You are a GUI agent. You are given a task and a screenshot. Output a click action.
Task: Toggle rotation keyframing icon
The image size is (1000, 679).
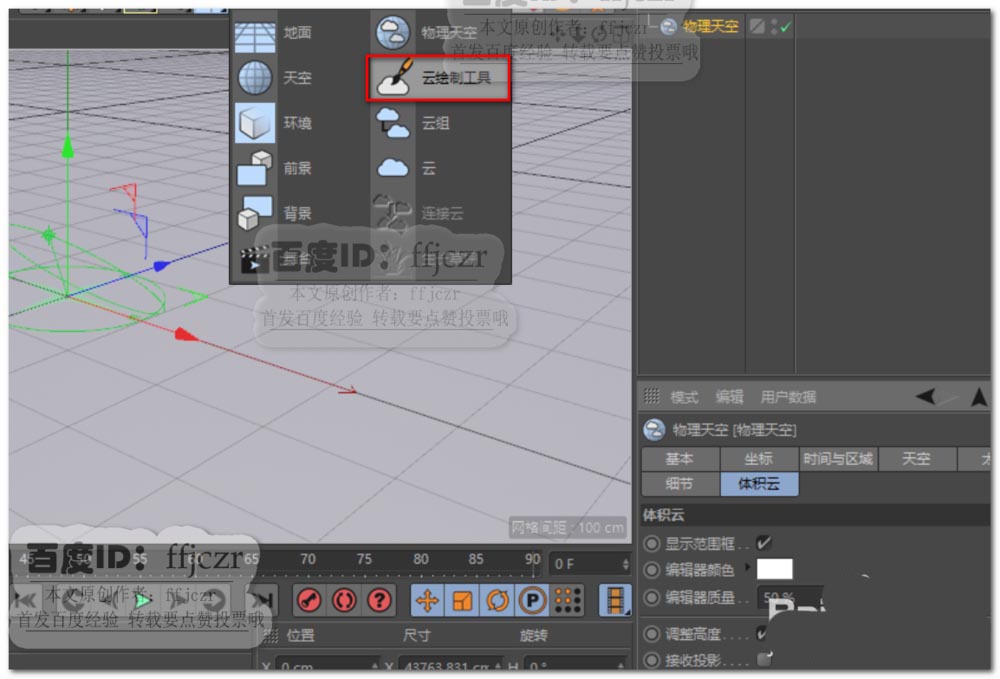click(497, 600)
